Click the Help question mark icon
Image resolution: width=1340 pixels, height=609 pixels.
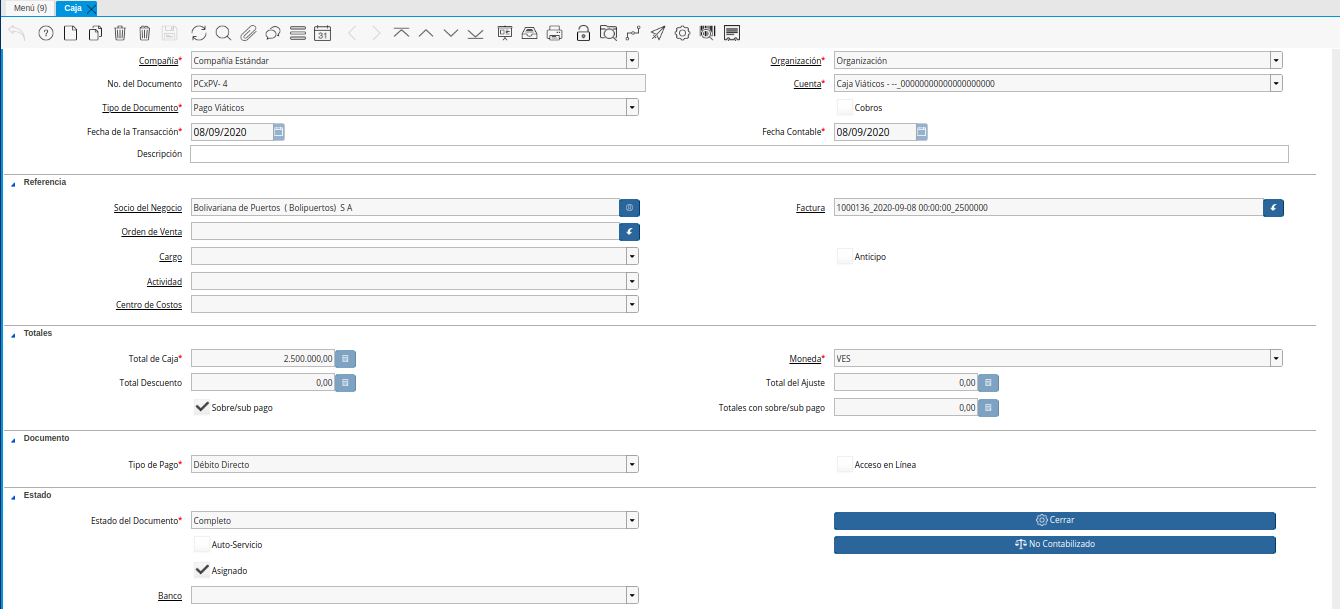click(x=45, y=33)
